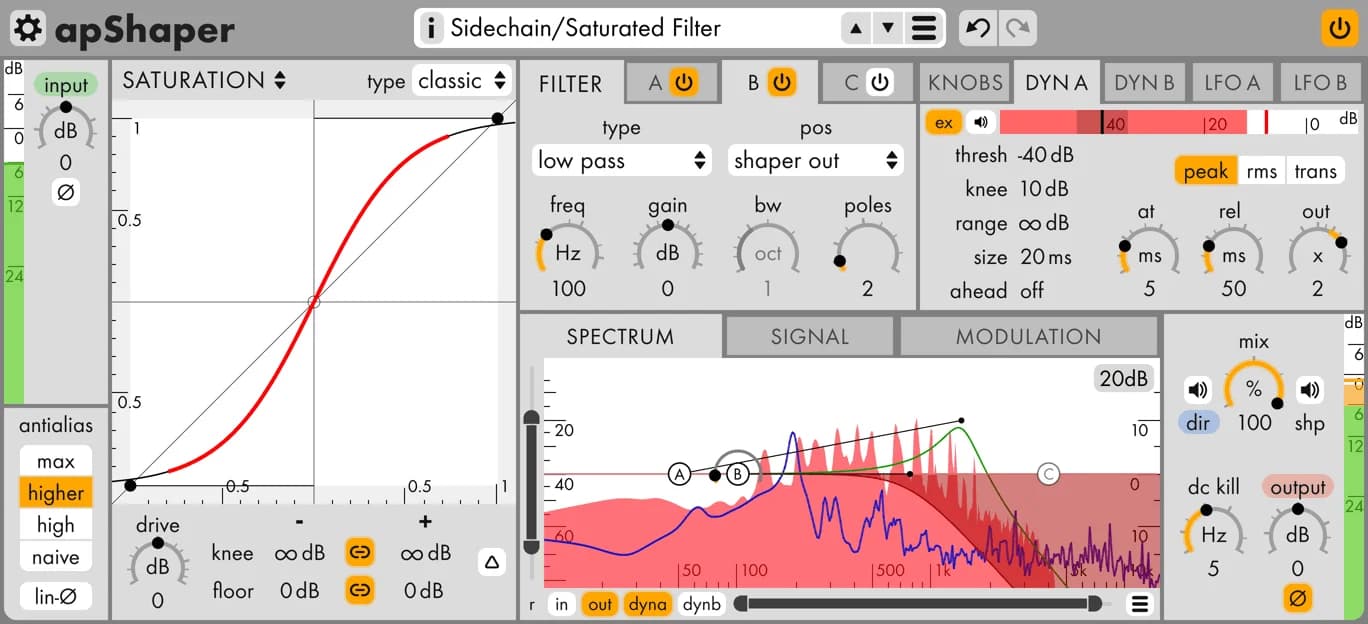
Task: Redo the last change
Action: tap(1017, 28)
